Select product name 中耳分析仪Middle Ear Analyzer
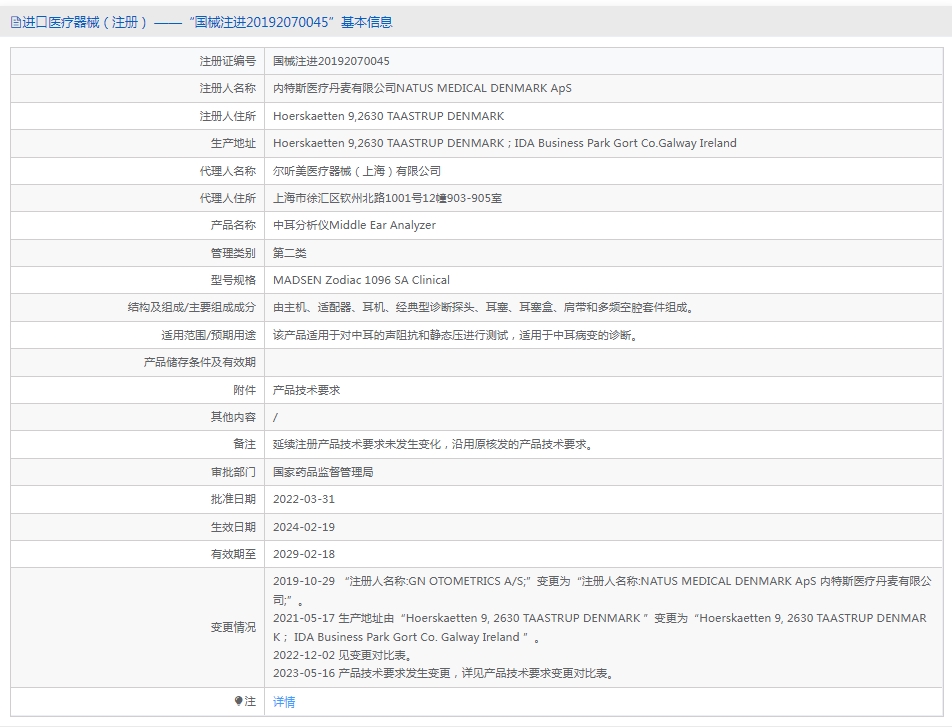The height and width of the screenshot is (727, 952). [x=354, y=225]
